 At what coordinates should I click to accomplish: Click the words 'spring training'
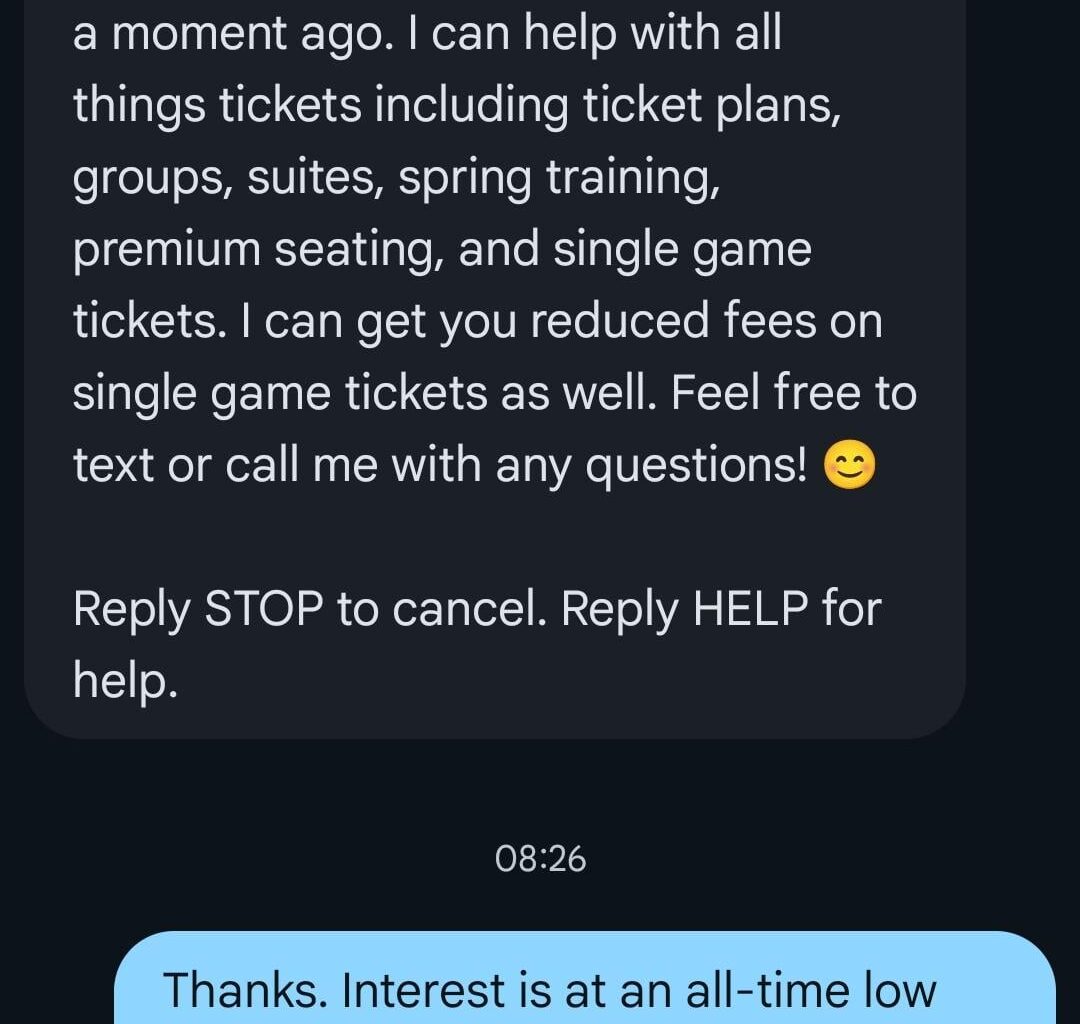[557, 179]
